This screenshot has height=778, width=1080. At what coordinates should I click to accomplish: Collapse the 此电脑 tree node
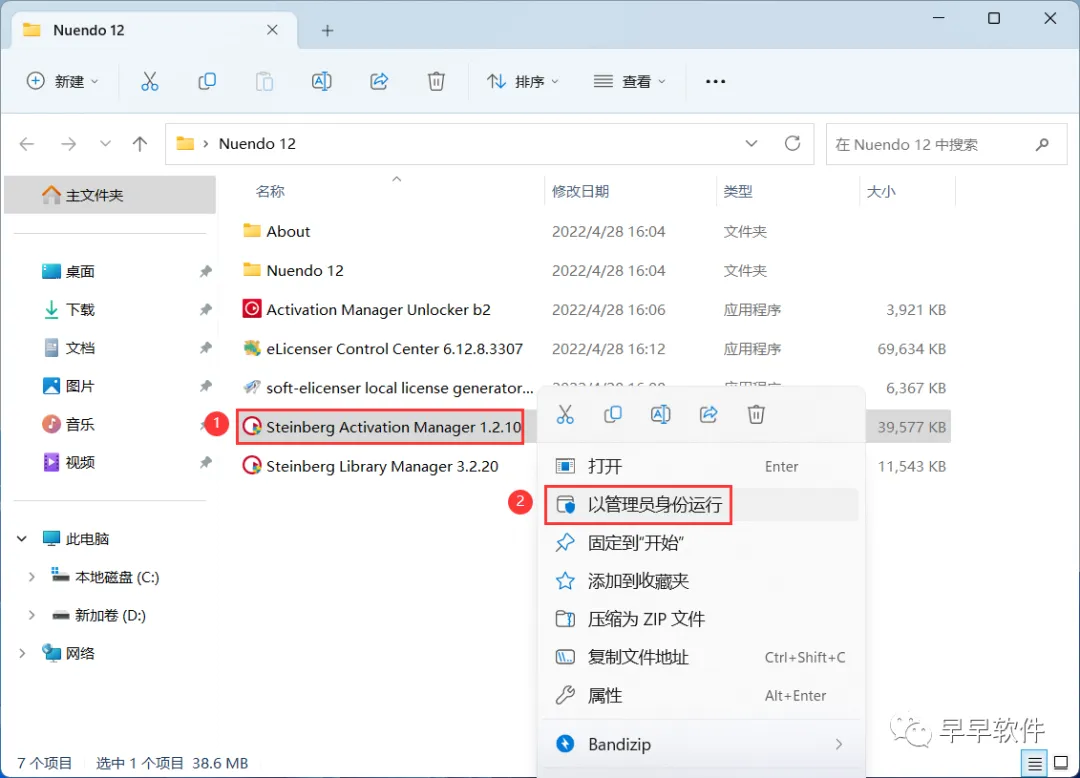(x=22, y=538)
